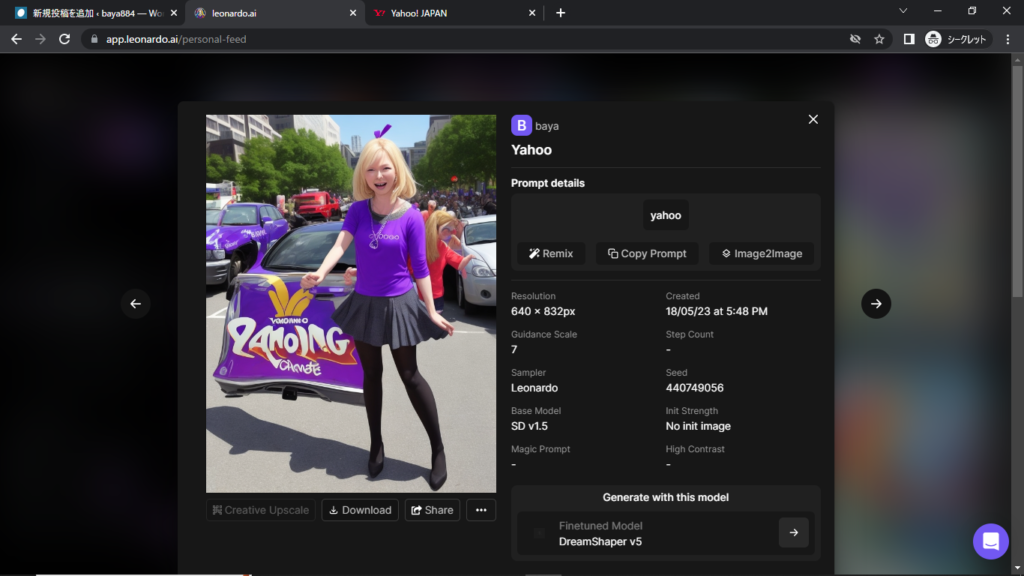Open Image2Image for this picture
This screenshot has height=576, width=1024.
(x=761, y=253)
